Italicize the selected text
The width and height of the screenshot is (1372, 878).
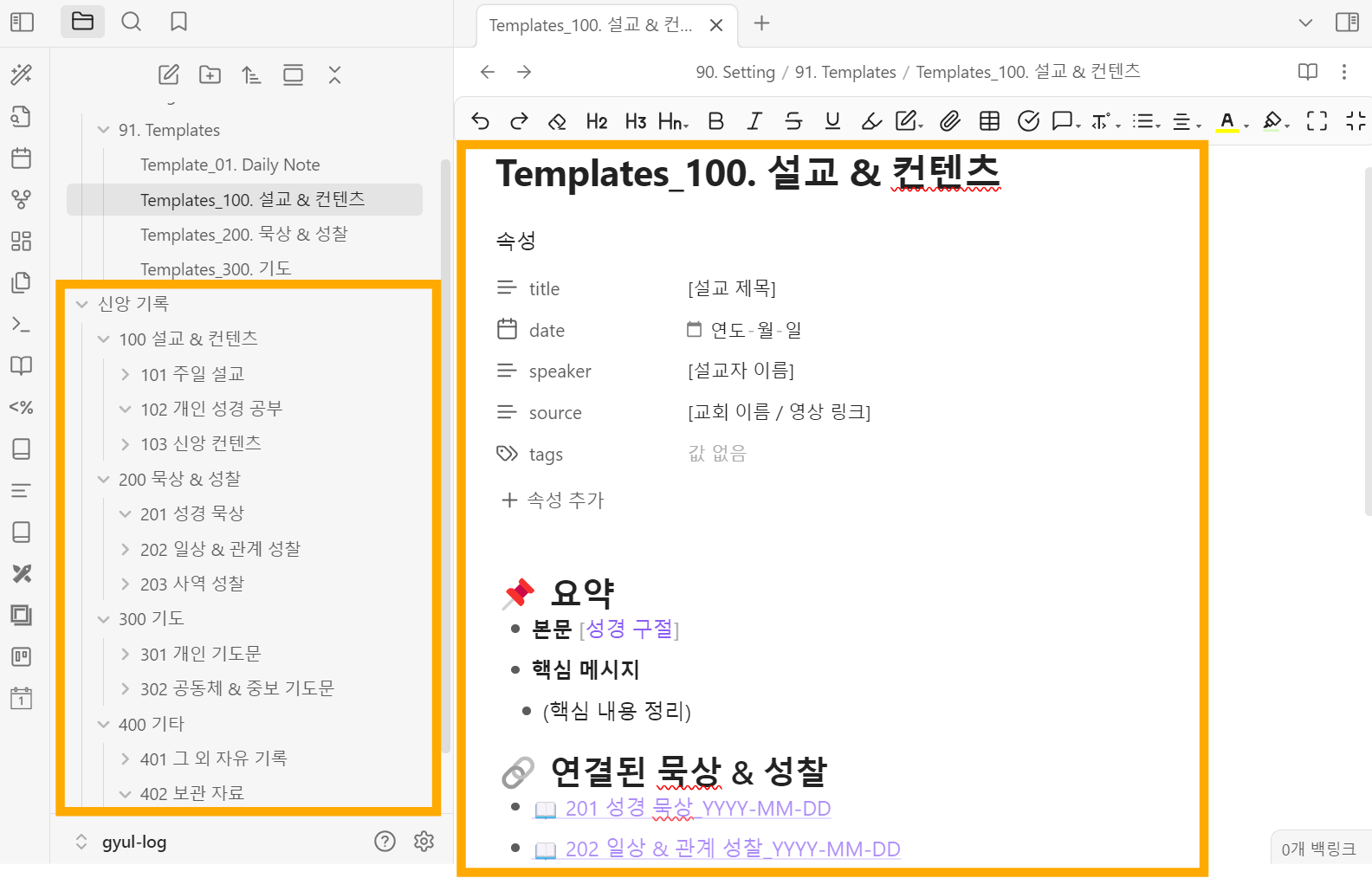click(x=754, y=121)
